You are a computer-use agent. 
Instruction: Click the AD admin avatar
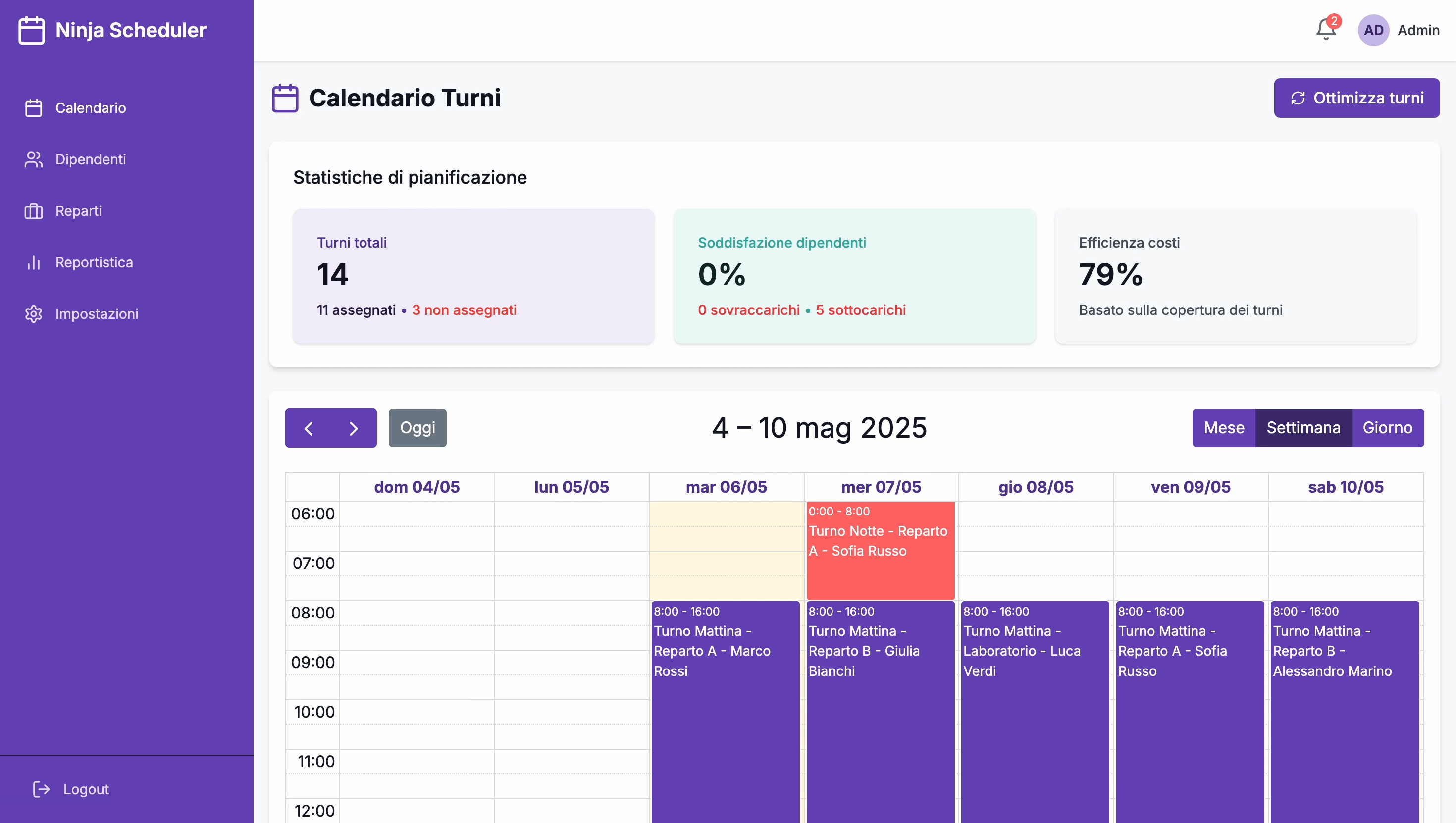[x=1373, y=30]
